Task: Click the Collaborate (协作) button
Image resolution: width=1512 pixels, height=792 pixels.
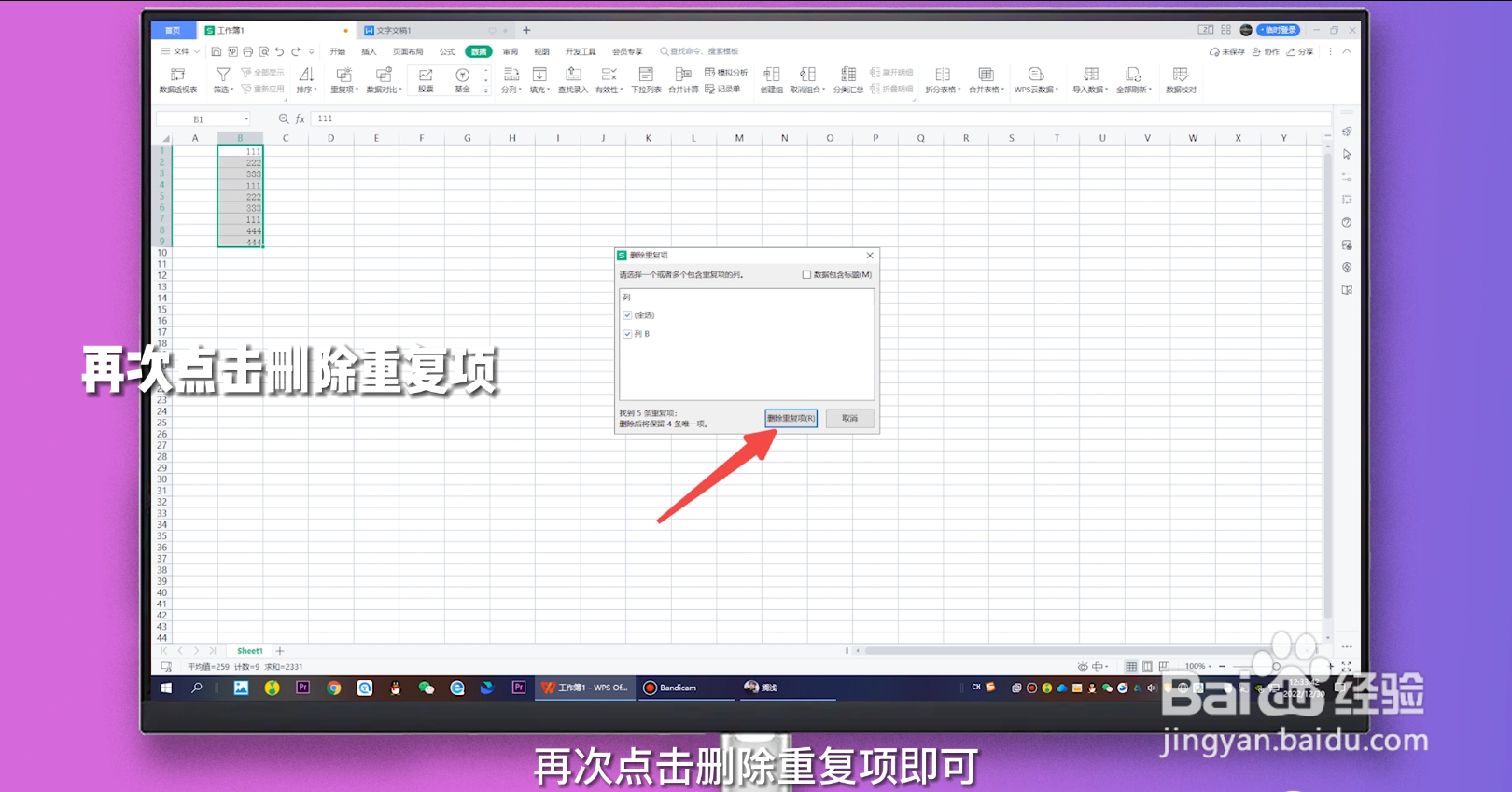Action: coord(1266,52)
